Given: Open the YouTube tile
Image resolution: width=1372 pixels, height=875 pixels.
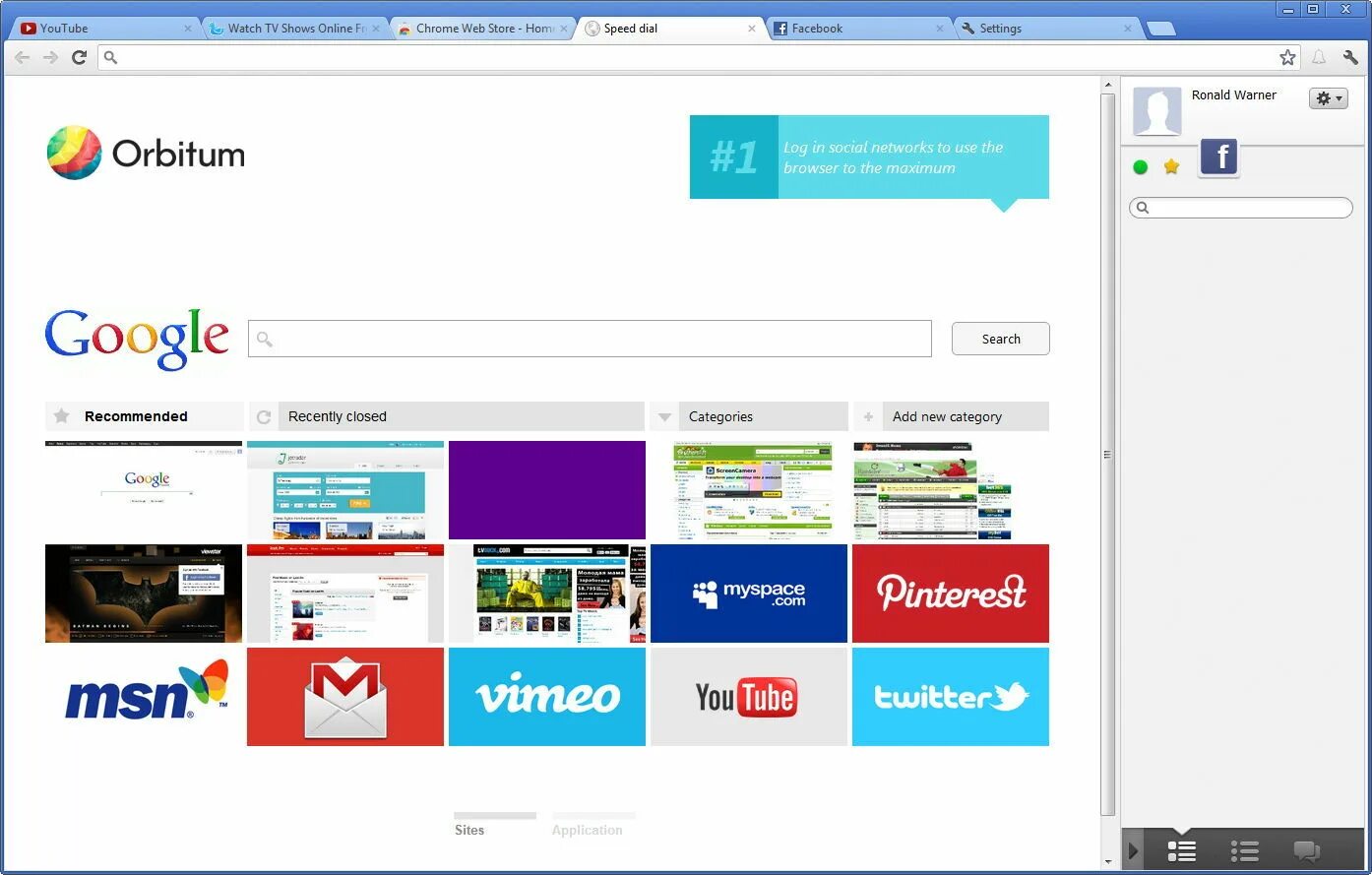Looking at the screenshot, I should (x=749, y=697).
